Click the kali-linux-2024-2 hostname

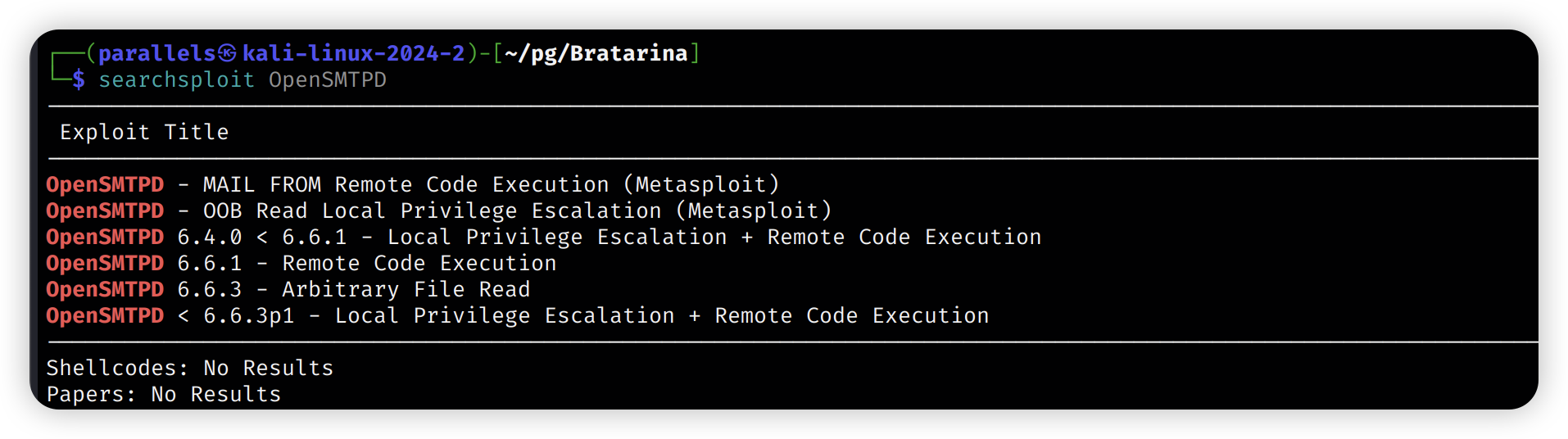(x=354, y=53)
